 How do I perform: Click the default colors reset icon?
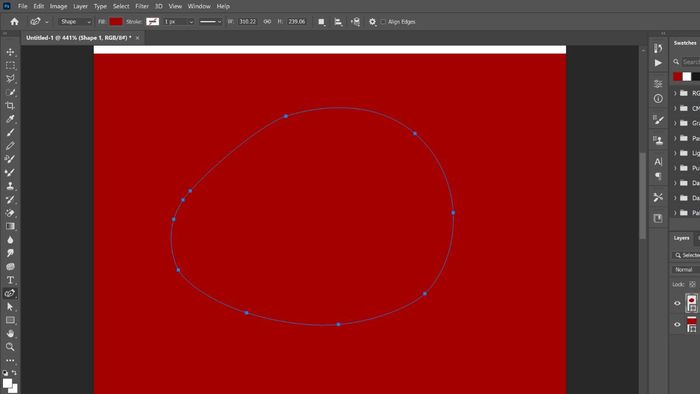pyautogui.click(x=5, y=373)
